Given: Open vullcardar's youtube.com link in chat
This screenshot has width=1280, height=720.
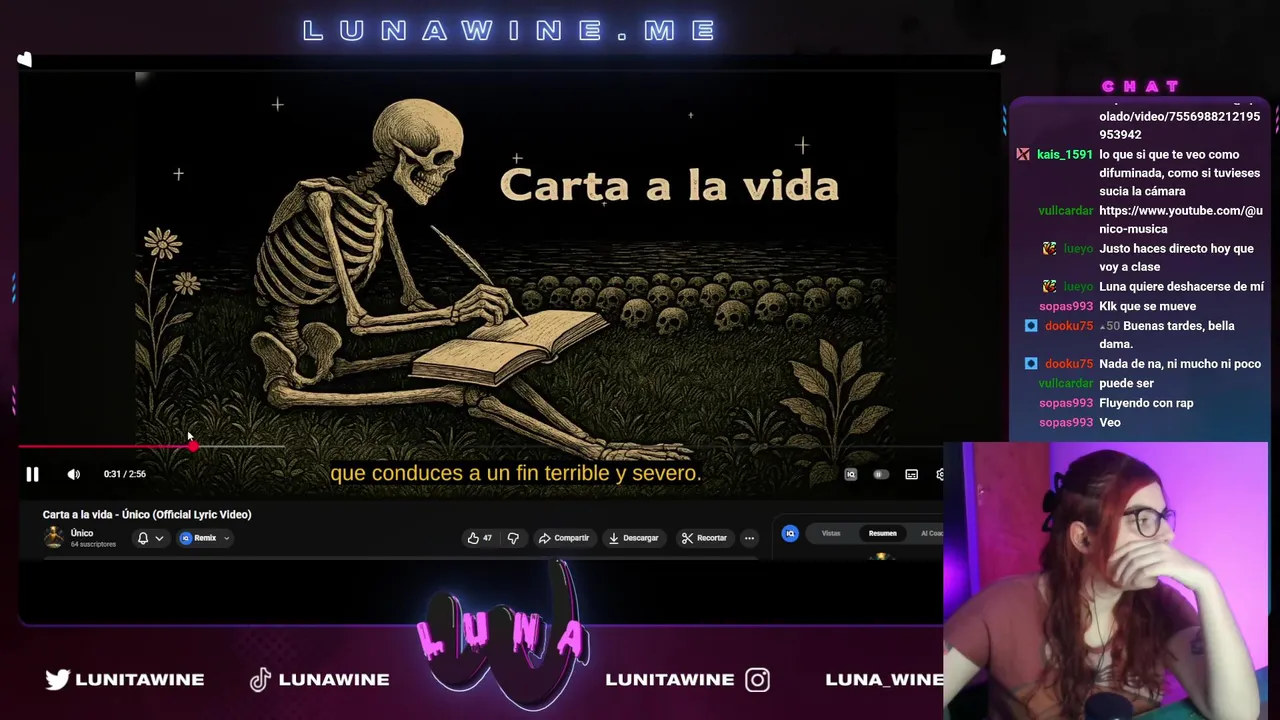Looking at the screenshot, I should [1181, 219].
